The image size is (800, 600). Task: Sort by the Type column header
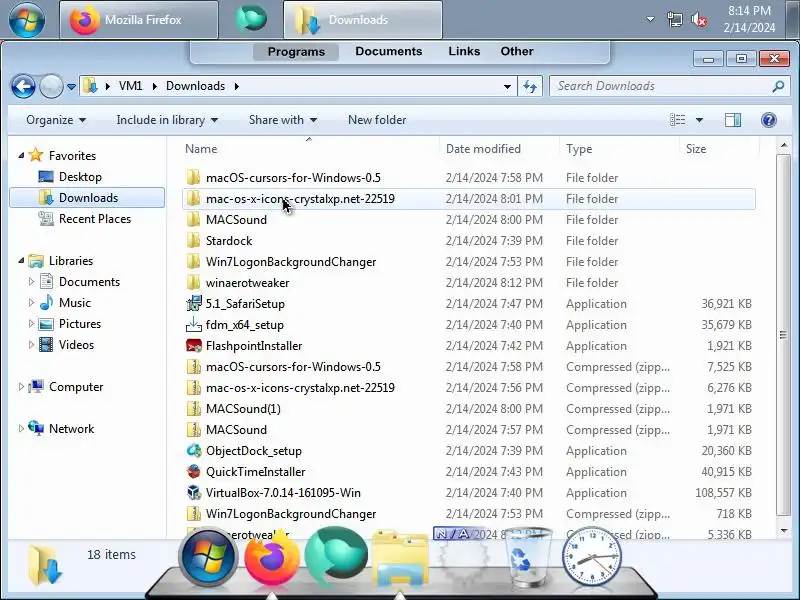[x=619, y=148]
